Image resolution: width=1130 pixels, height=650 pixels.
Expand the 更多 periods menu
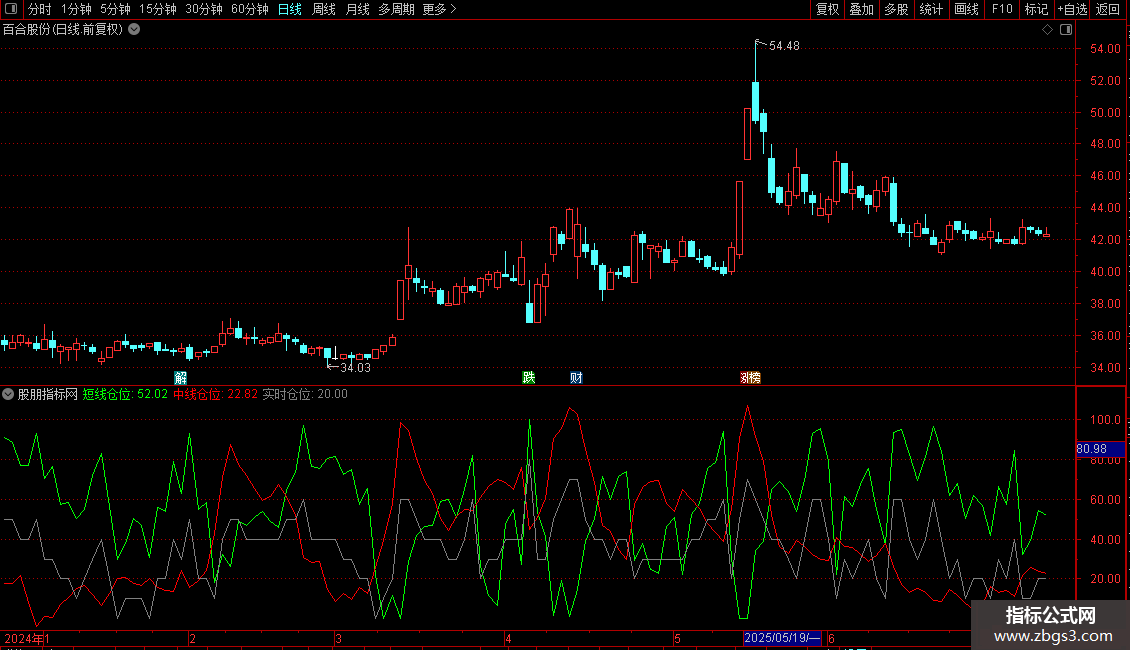[x=439, y=9]
